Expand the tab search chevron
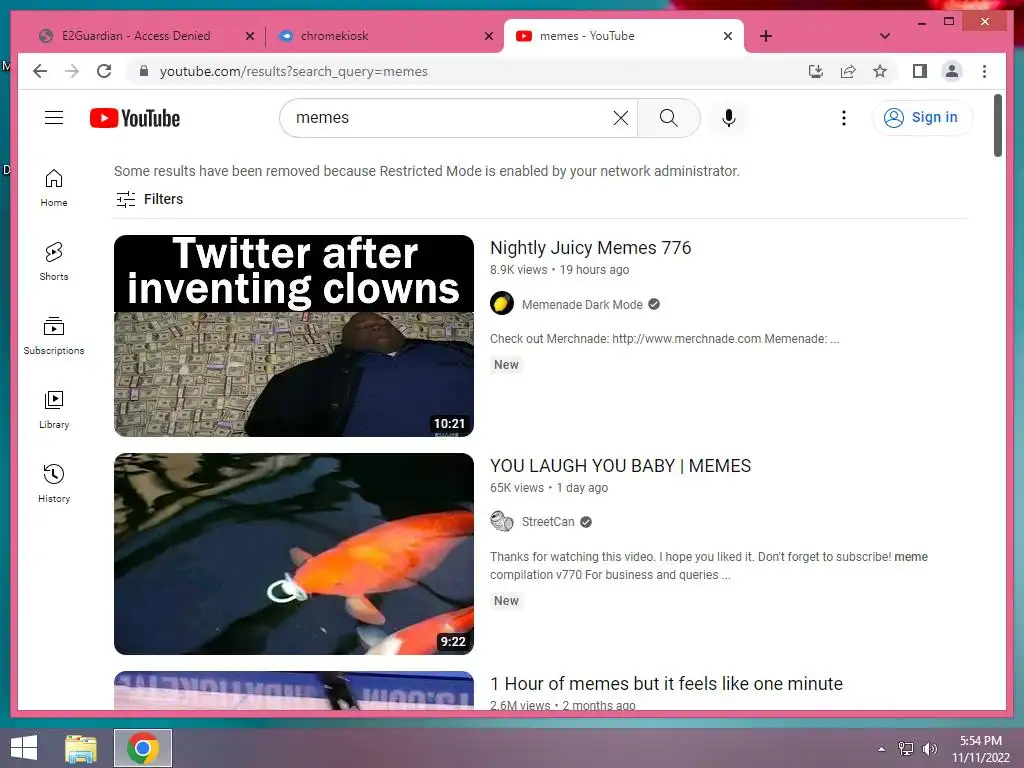1024x768 pixels. [x=885, y=36]
